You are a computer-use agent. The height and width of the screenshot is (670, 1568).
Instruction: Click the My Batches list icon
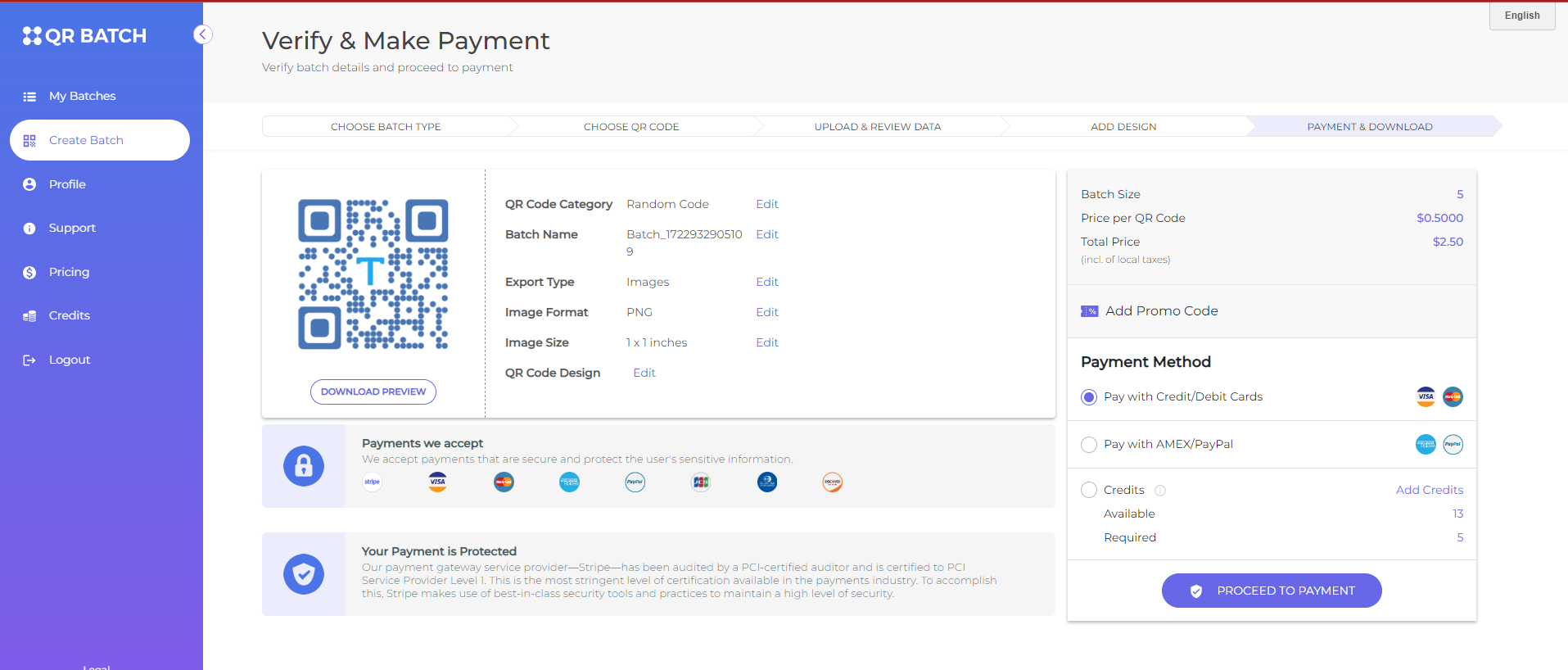tap(29, 97)
